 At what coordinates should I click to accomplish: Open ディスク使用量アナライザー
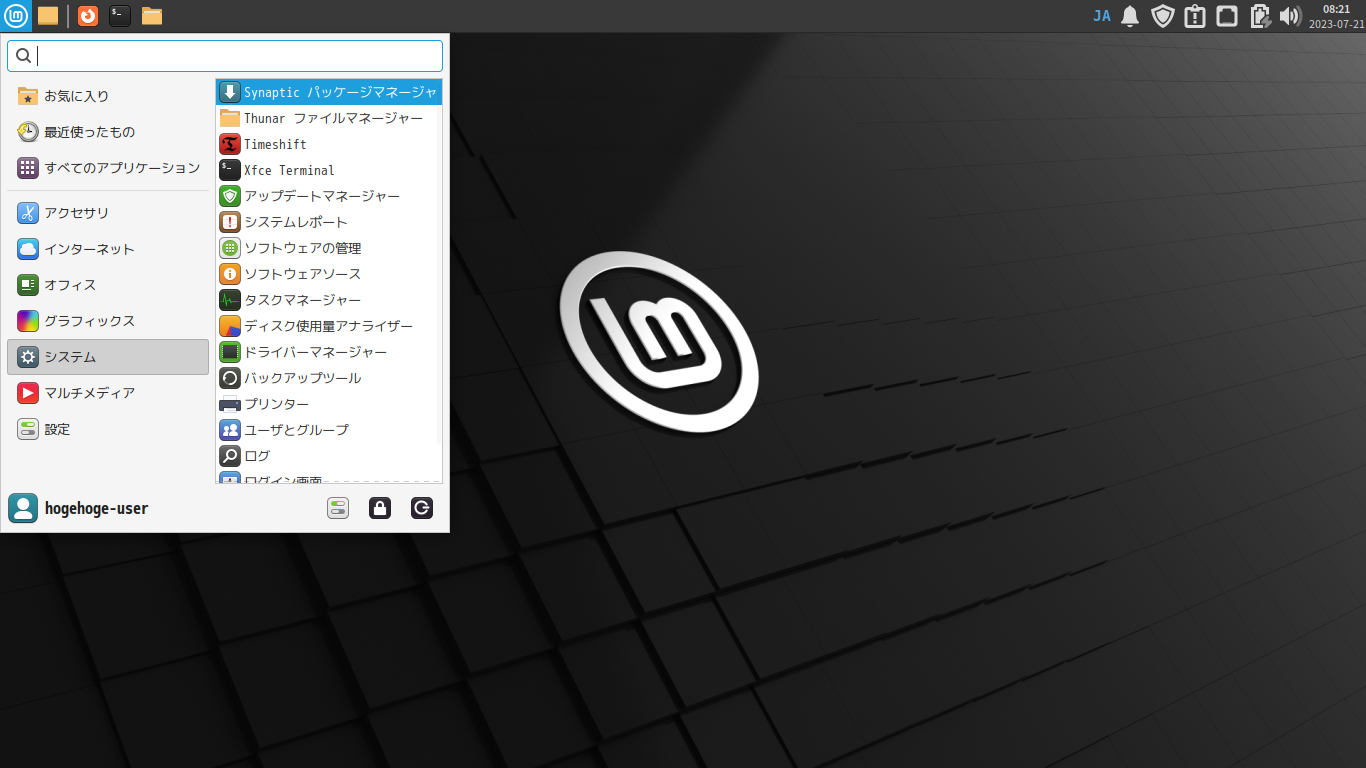(x=329, y=326)
